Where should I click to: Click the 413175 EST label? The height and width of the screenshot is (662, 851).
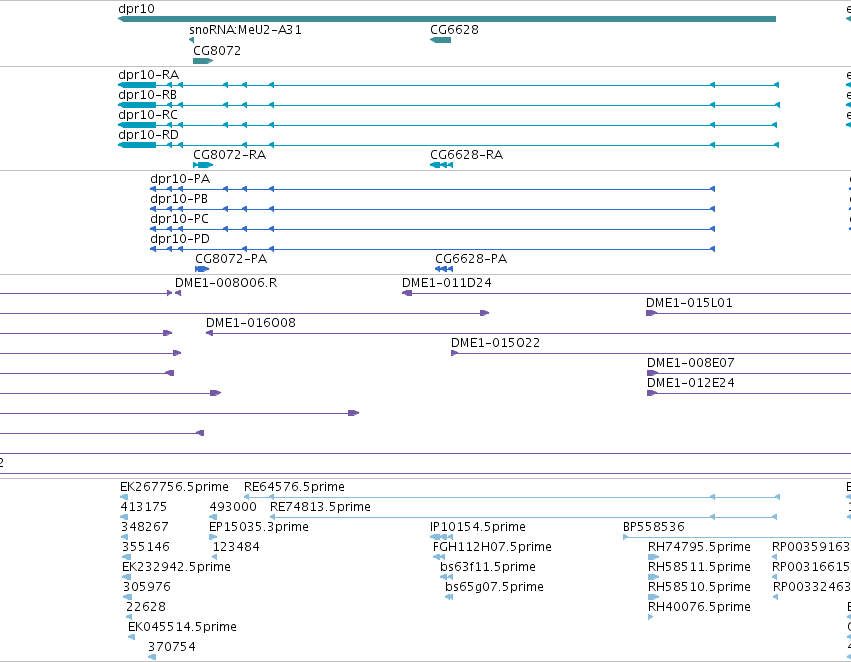pos(143,507)
